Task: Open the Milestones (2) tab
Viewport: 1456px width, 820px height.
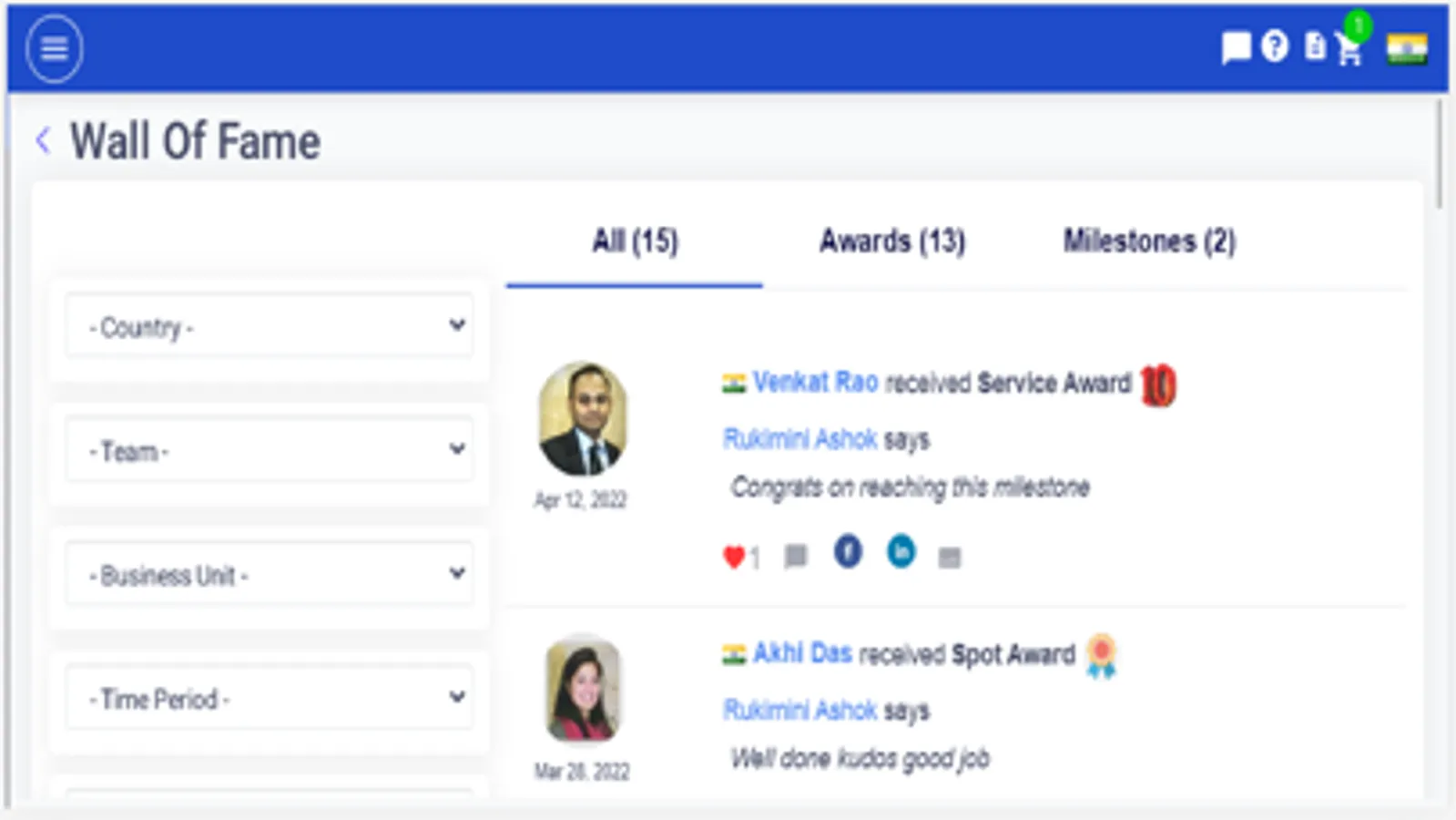Action: [1149, 242]
